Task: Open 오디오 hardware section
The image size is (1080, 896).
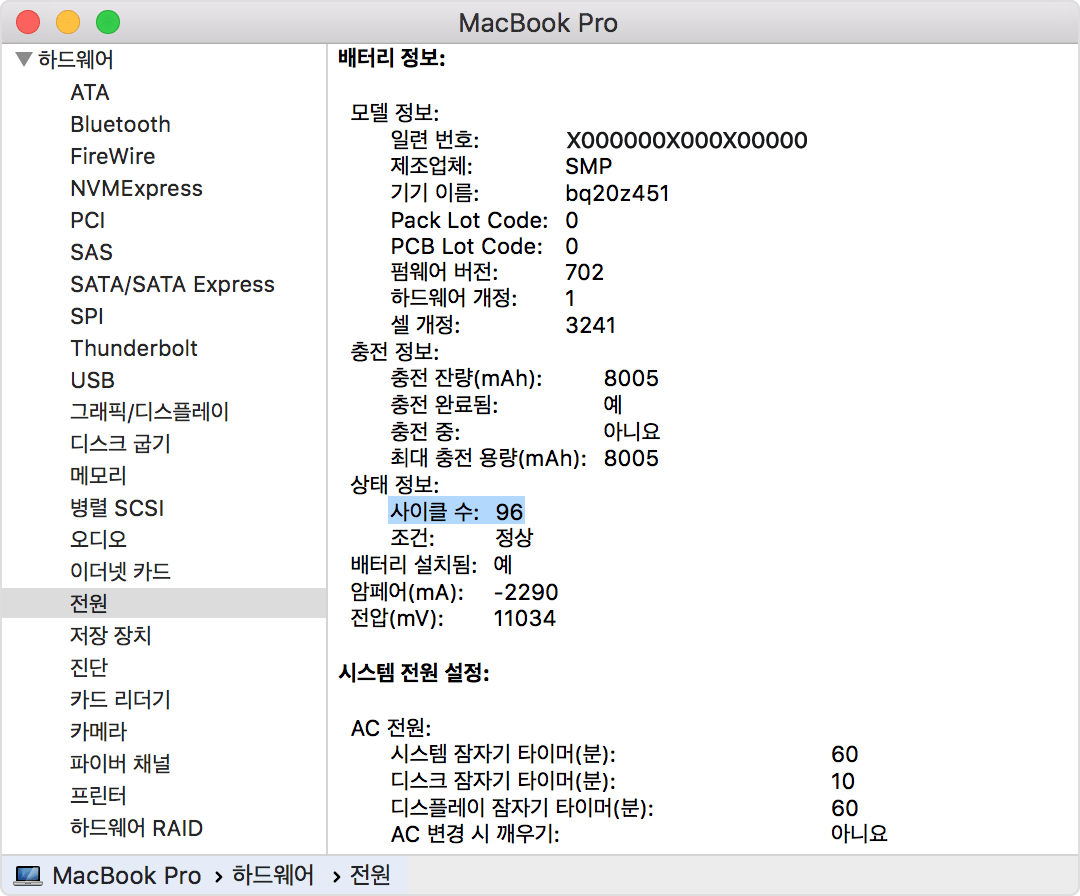Action: 98,539
